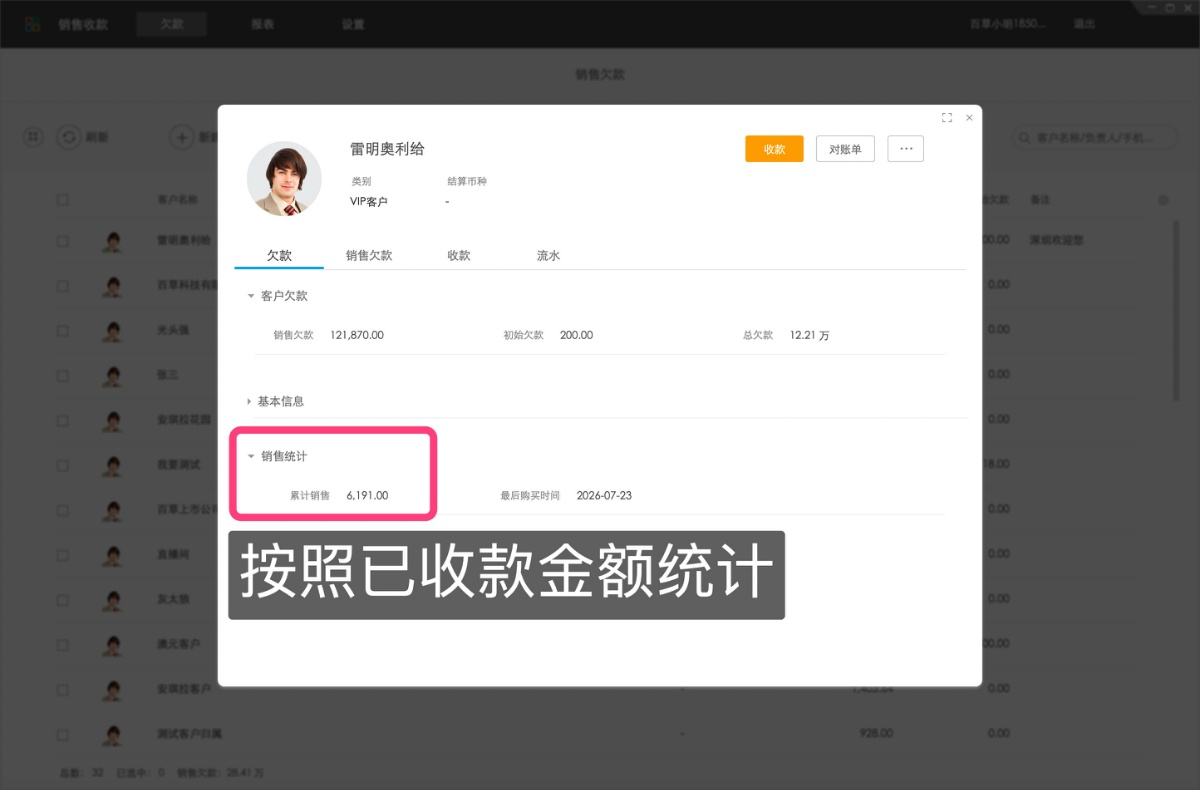The height and width of the screenshot is (790, 1200).
Task: Click the plus icon for 新增
Action: [181, 137]
